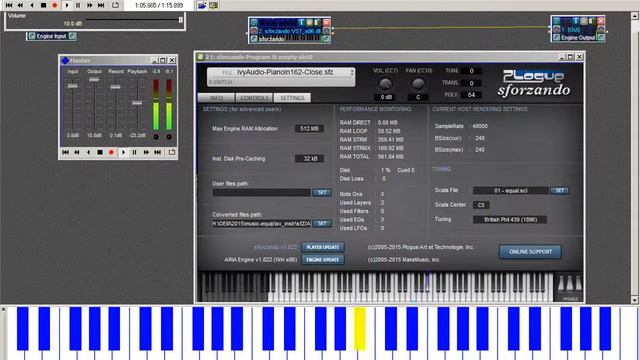Screen dimensions: 640x360
Task: Click the Input fader in the Master window
Action: coord(73,86)
